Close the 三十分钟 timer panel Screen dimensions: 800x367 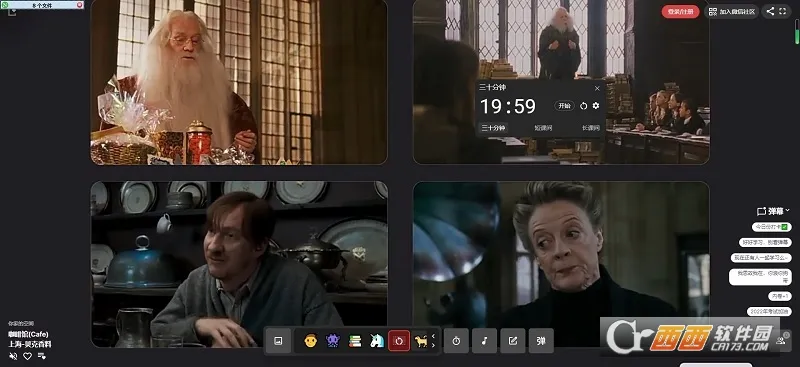click(x=597, y=88)
